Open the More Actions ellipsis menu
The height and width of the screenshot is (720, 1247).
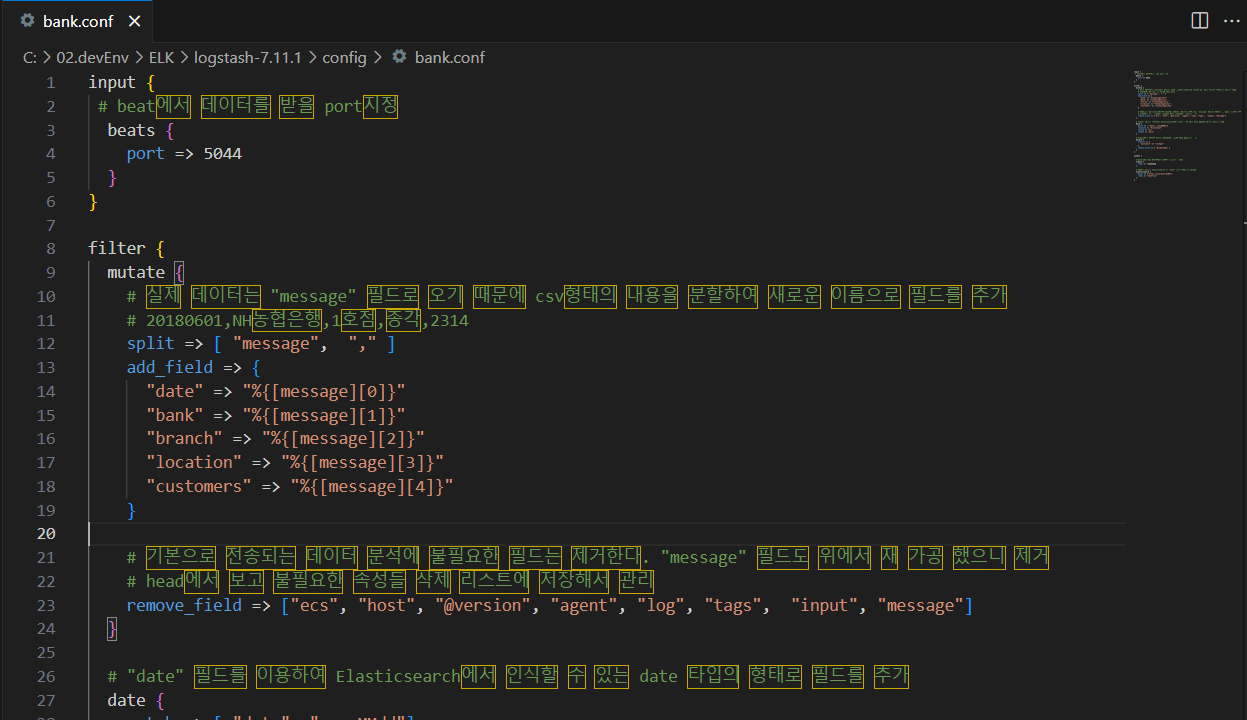[x=1230, y=20]
